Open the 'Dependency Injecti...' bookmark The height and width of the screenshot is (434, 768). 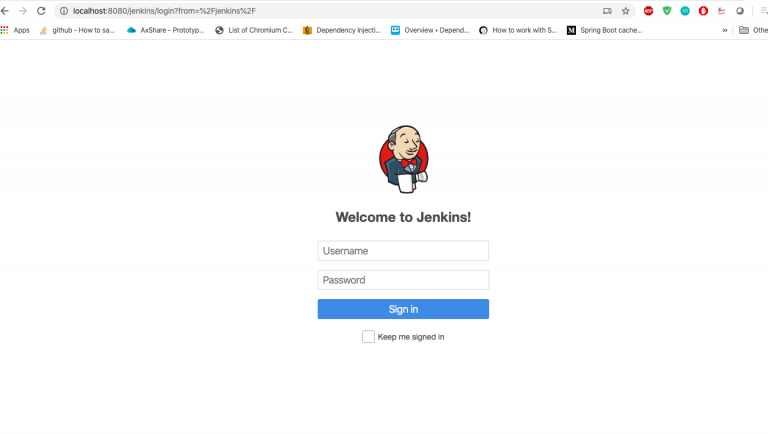342,30
